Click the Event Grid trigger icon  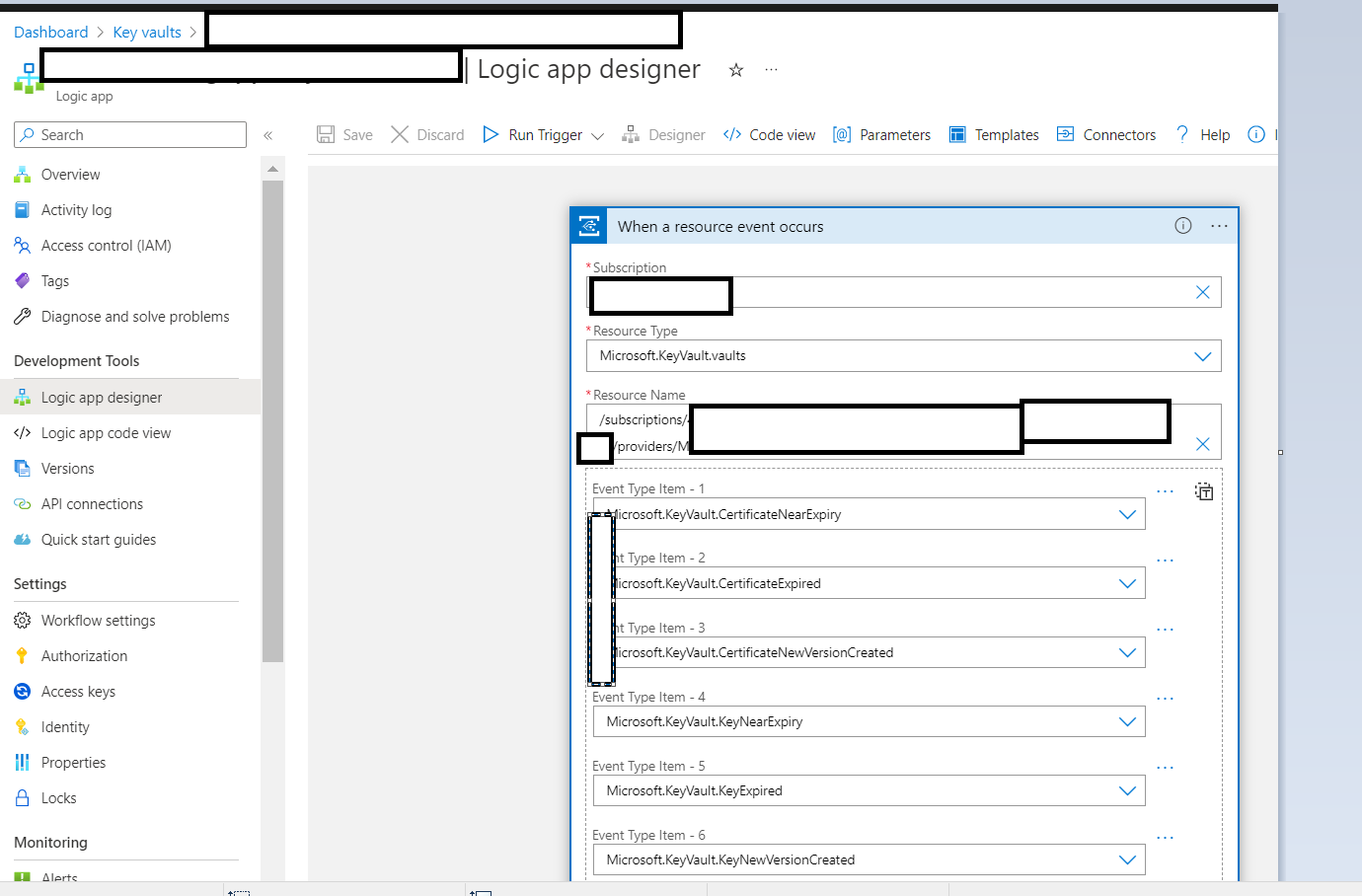[589, 226]
